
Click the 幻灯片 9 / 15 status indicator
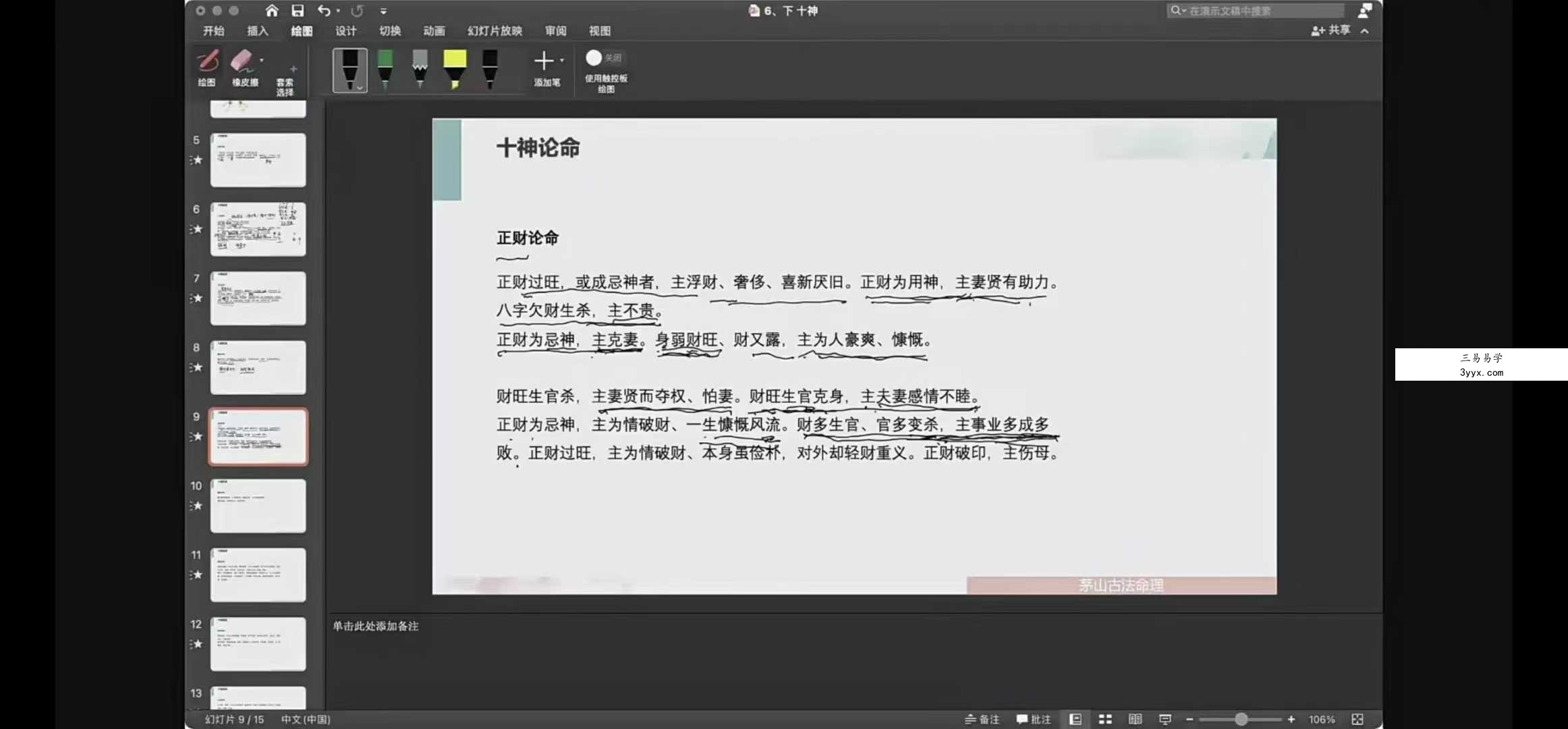click(x=234, y=720)
